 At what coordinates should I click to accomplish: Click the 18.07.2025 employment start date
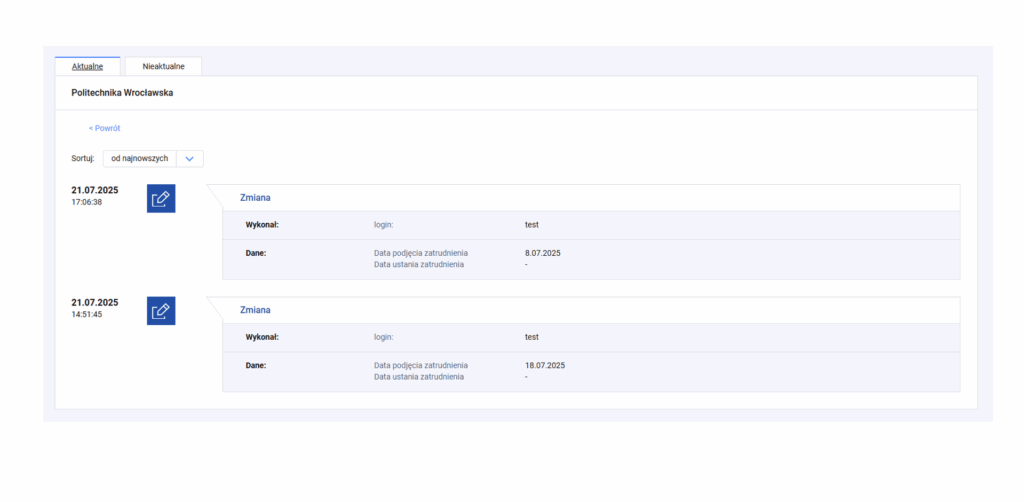(x=545, y=366)
